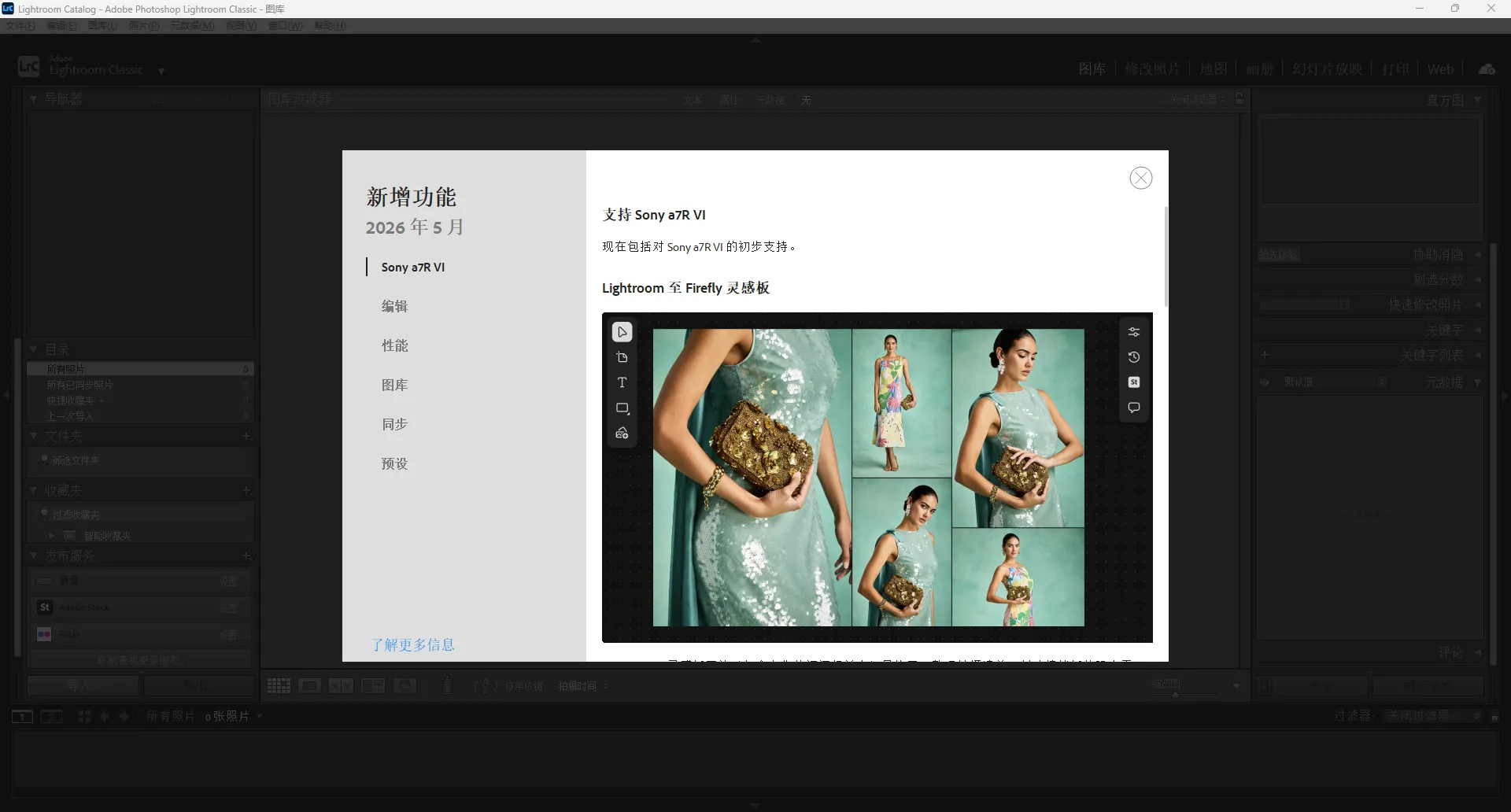Image resolution: width=1511 pixels, height=812 pixels.
Task: Click the plus icon on 文件夹 panel
Action: pyautogui.click(x=246, y=436)
